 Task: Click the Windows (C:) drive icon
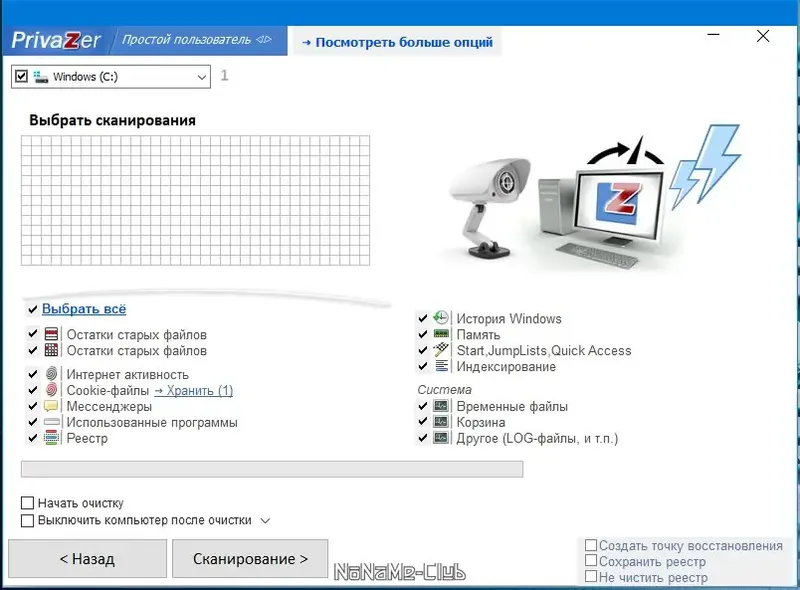coord(41,77)
